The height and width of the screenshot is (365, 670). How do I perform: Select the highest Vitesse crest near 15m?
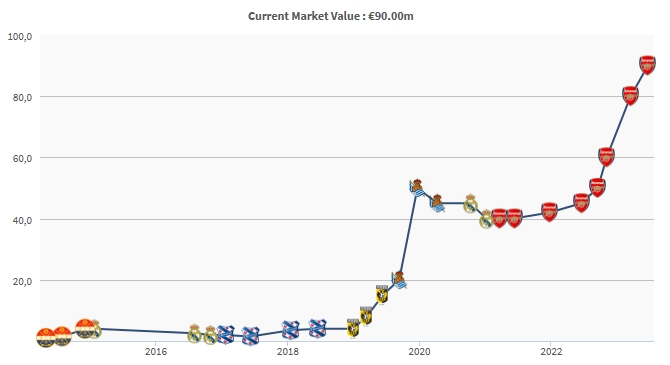382,294
